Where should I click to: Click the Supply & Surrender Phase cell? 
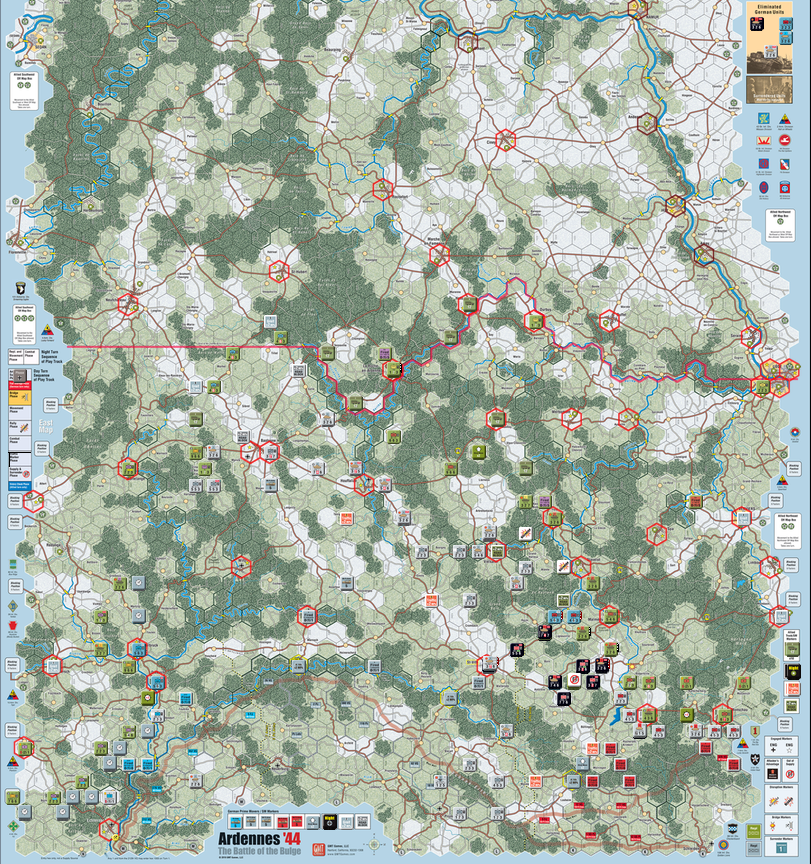20,474
